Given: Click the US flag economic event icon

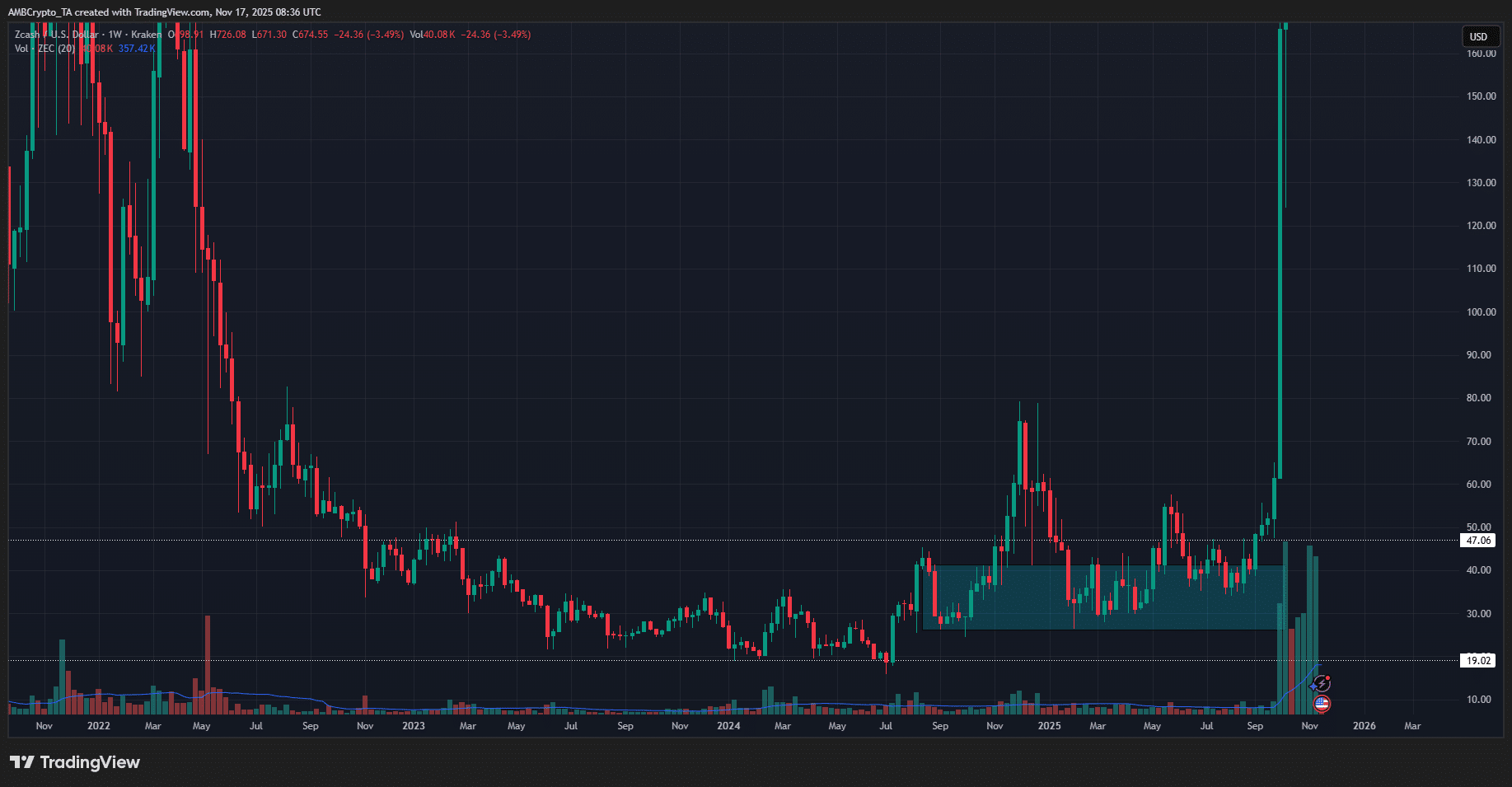Looking at the screenshot, I should pos(1322,704).
